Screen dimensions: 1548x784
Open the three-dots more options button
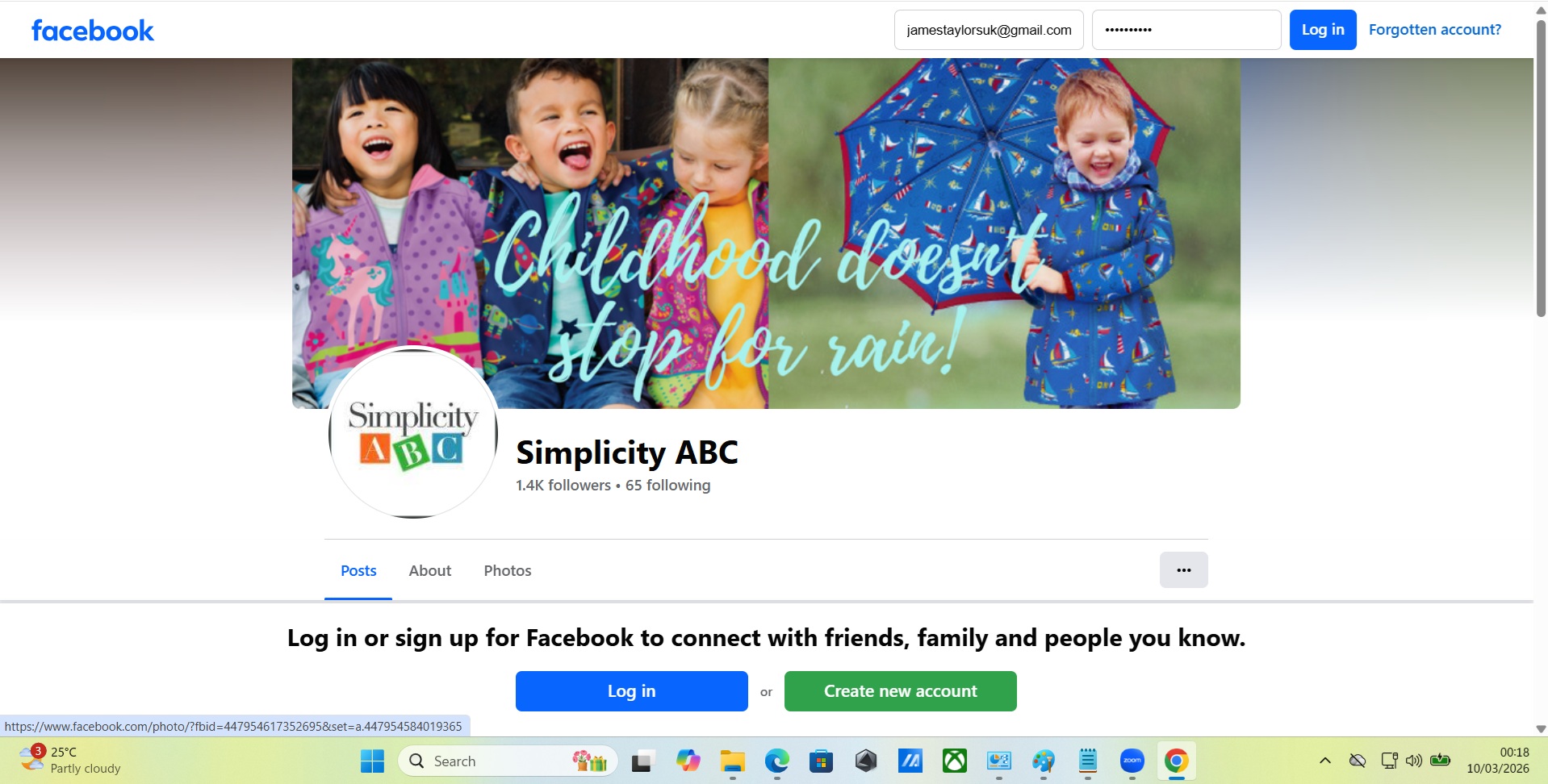(x=1183, y=570)
